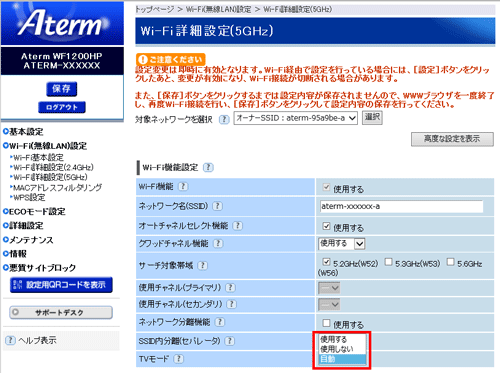Click the 保存 button
500x373 pixels.
(62, 89)
